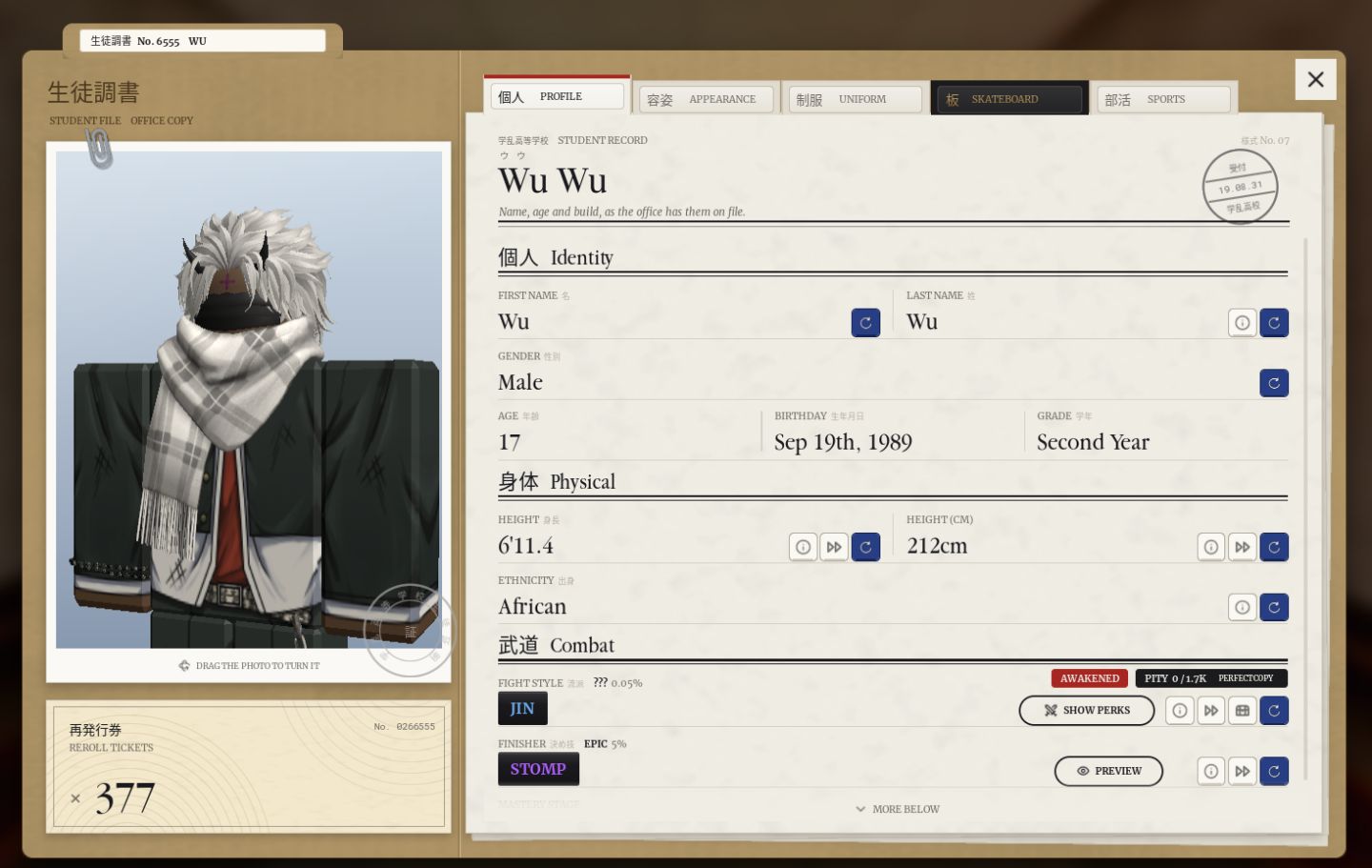The width and height of the screenshot is (1372, 868).
Task: Click Show Perks button
Action: (x=1086, y=710)
